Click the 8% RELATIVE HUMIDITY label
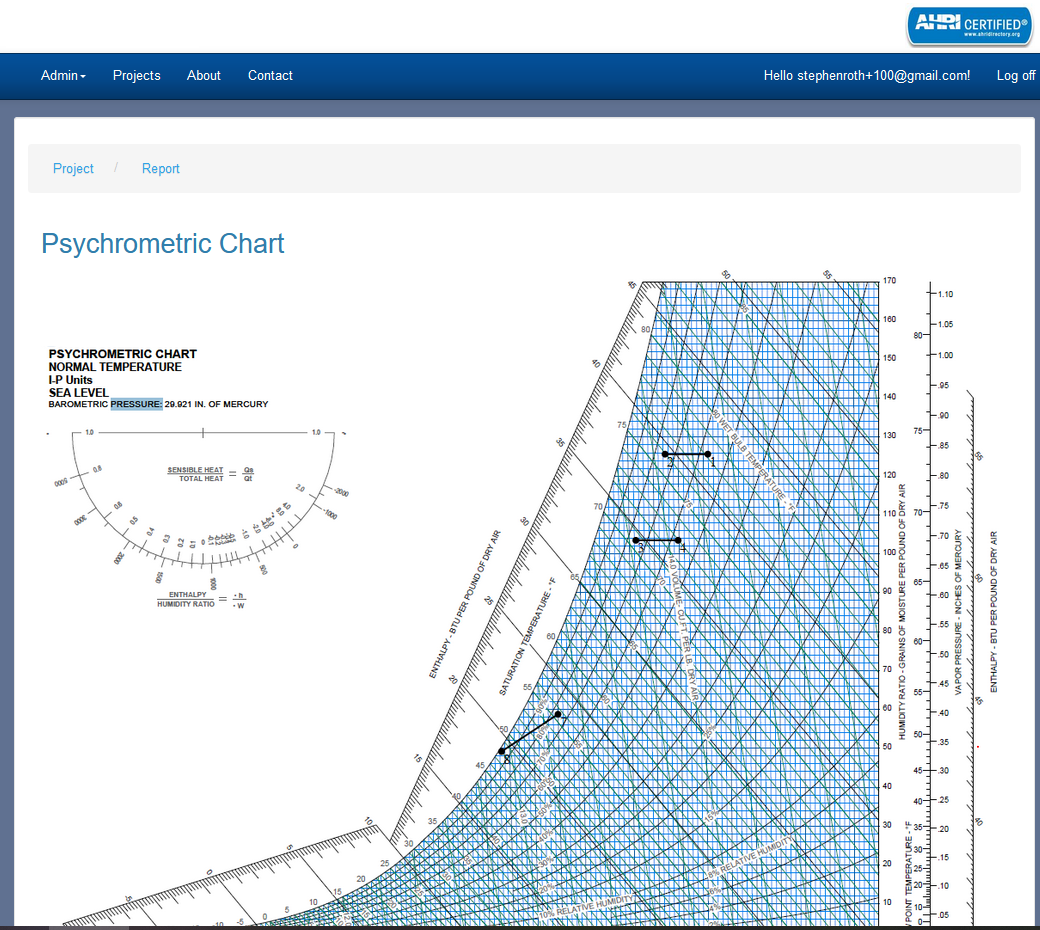The image size is (1040, 930). point(750,856)
